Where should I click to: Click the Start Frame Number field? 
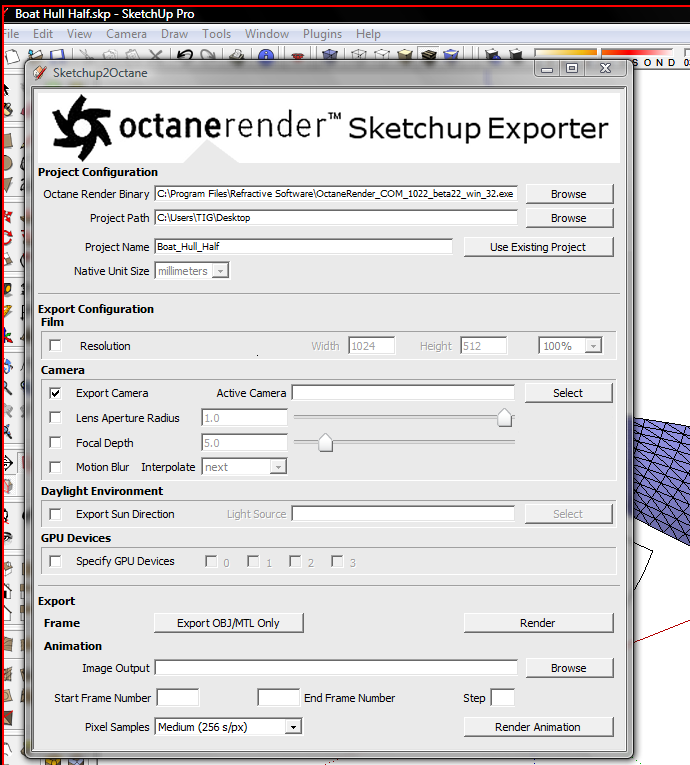click(178, 697)
